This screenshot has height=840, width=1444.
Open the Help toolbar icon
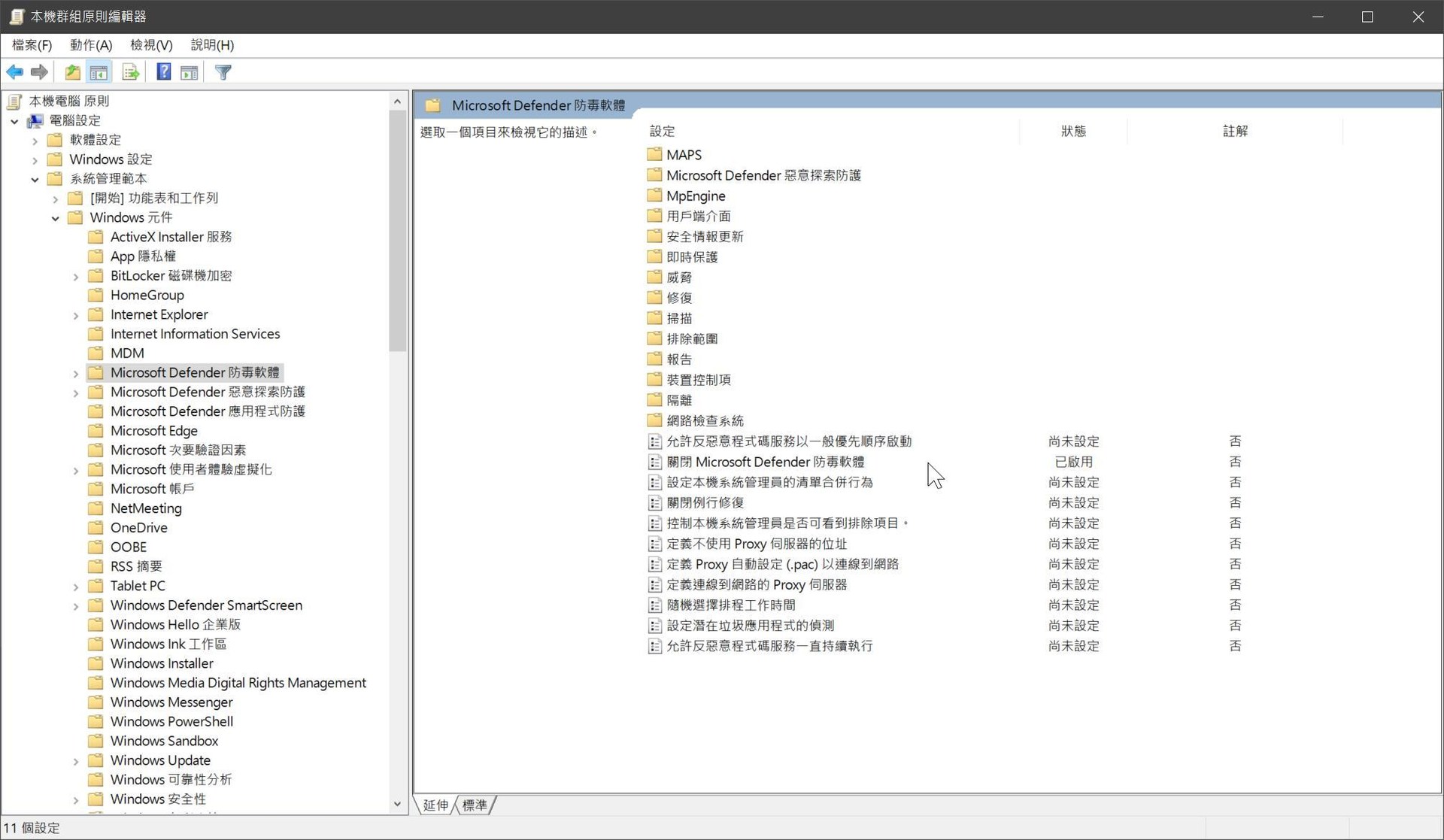pos(163,72)
